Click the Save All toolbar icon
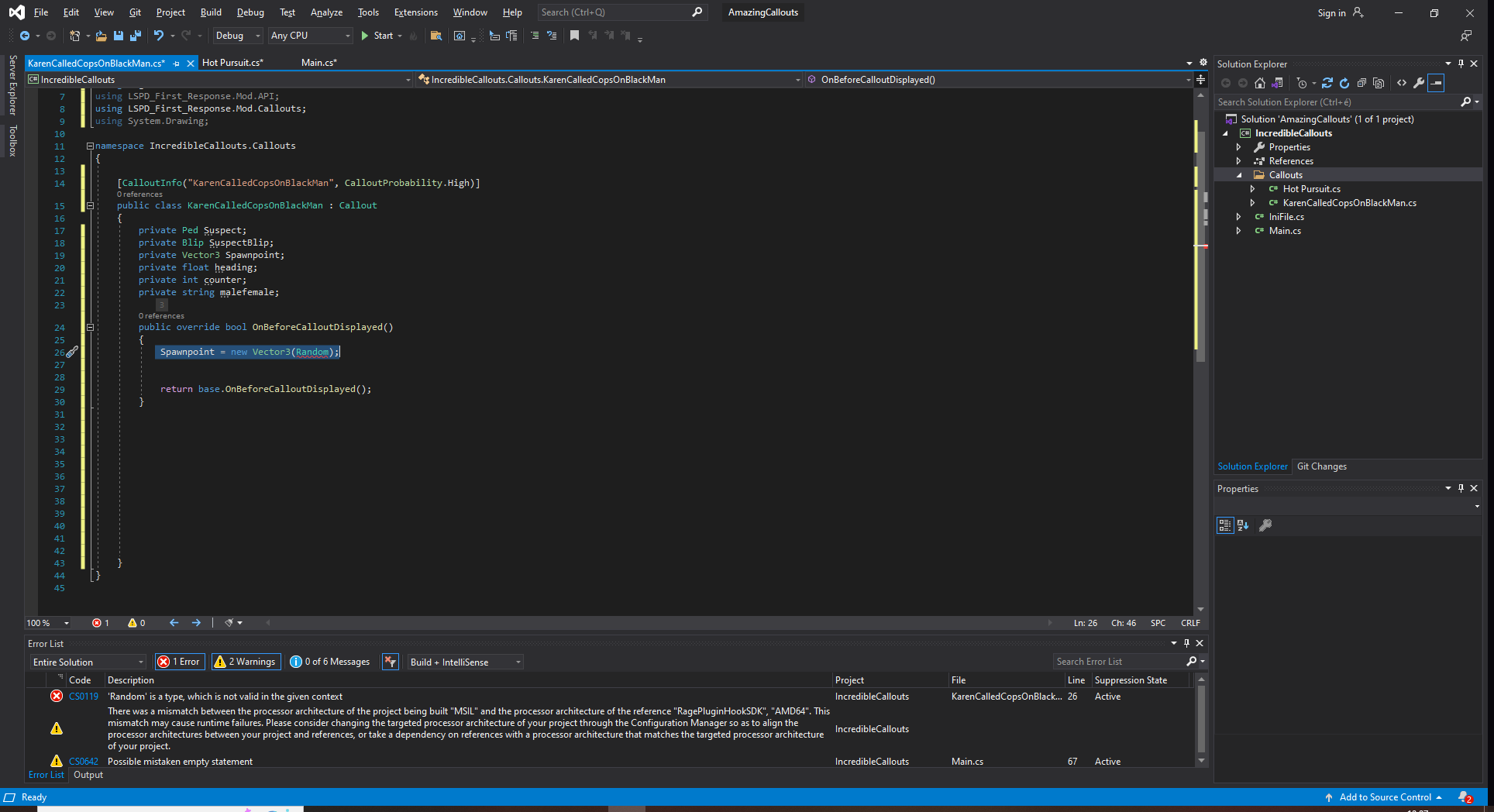The width and height of the screenshot is (1494, 812). [x=135, y=36]
